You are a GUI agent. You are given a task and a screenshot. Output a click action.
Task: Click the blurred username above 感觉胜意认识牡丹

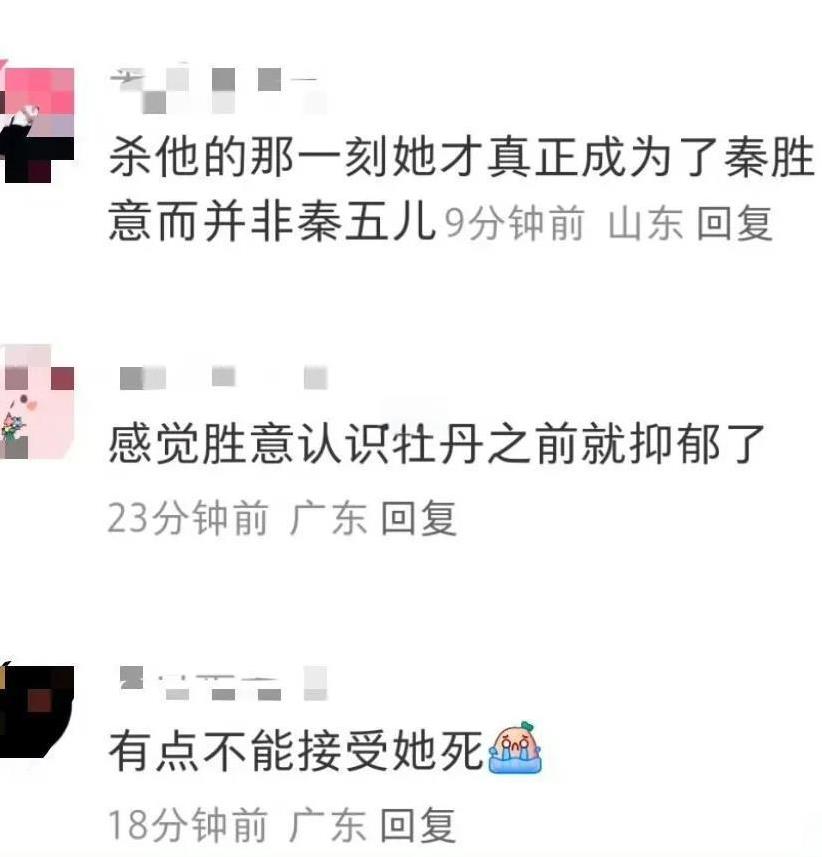tap(223, 378)
